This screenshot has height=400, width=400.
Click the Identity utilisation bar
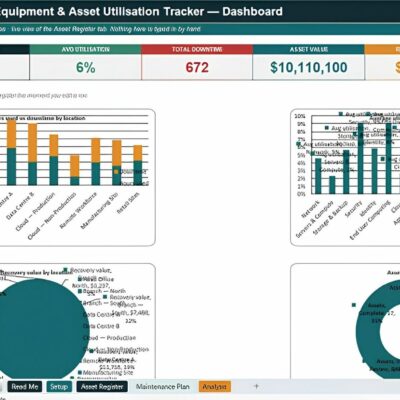pos(374,171)
